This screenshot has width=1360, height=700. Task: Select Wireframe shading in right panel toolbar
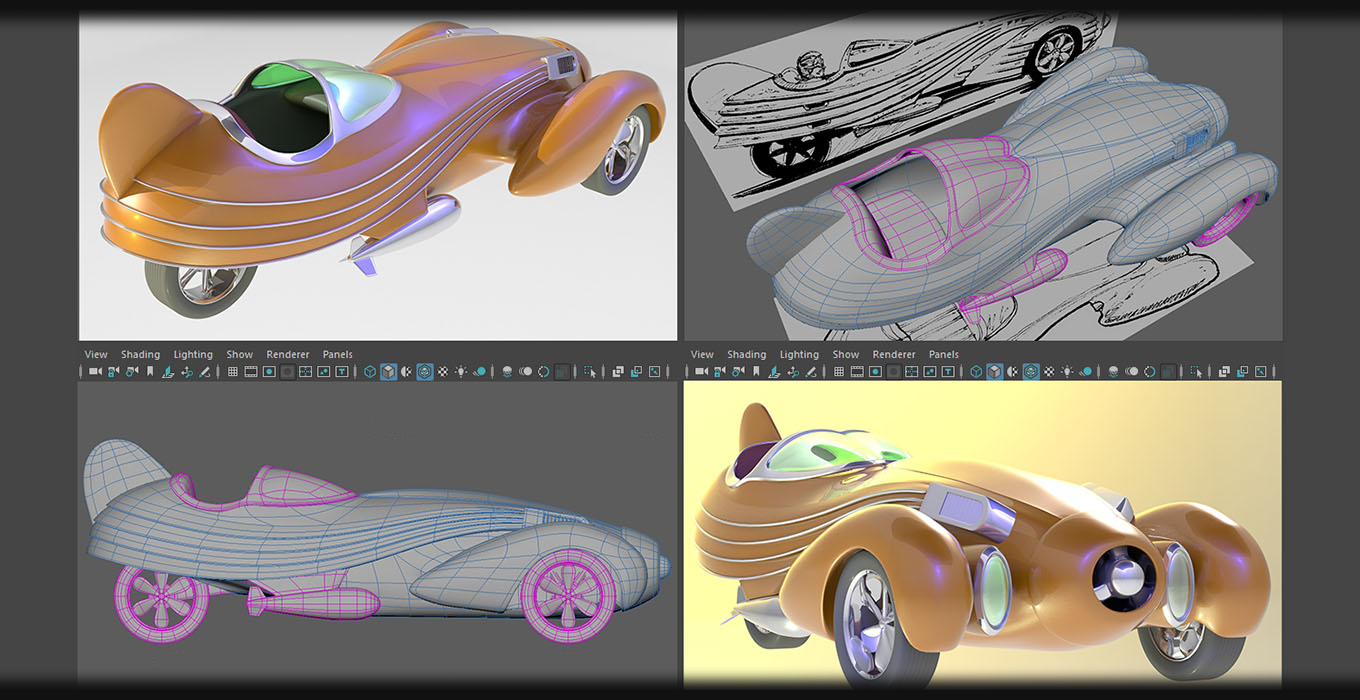click(x=976, y=371)
